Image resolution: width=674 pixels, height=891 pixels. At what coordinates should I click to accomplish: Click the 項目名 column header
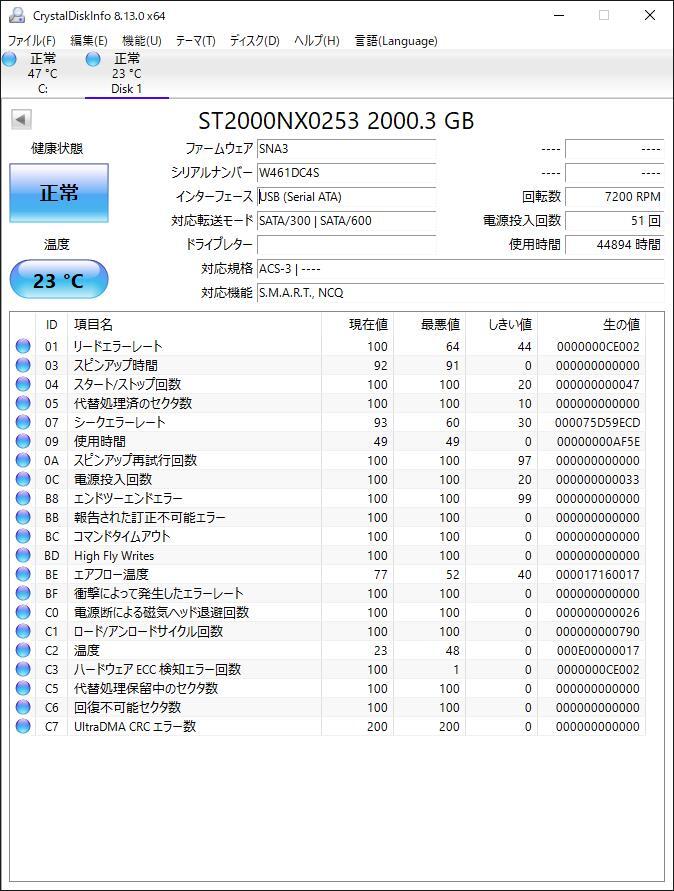tap(194, 324)
